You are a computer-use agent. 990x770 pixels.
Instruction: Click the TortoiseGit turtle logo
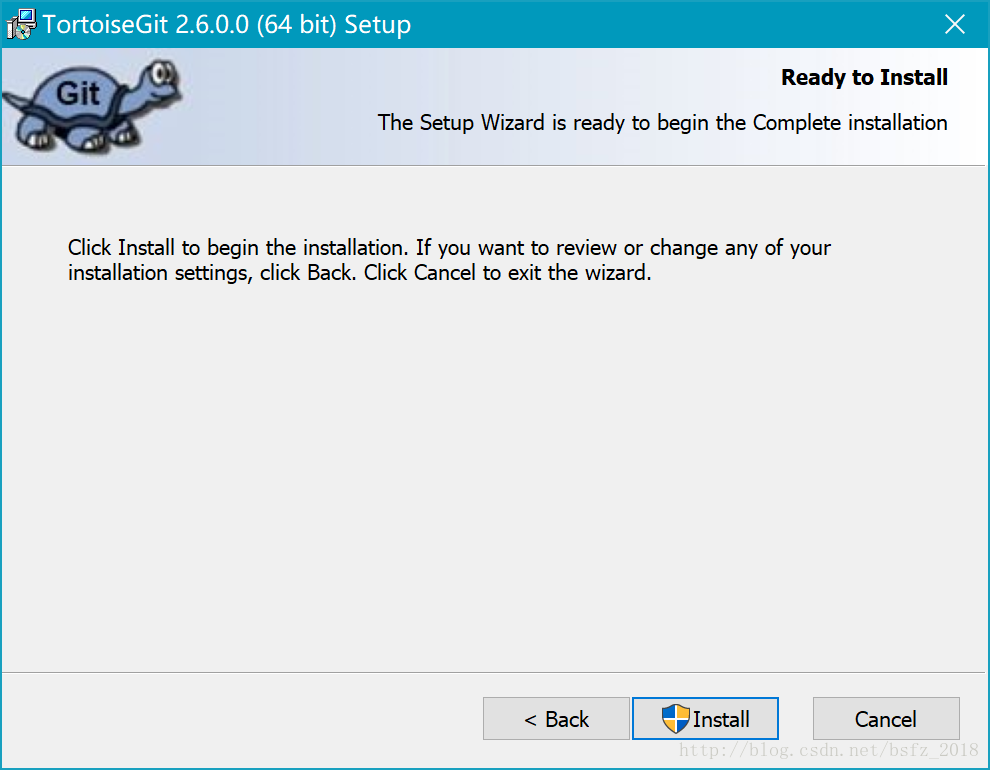point(92,106)
